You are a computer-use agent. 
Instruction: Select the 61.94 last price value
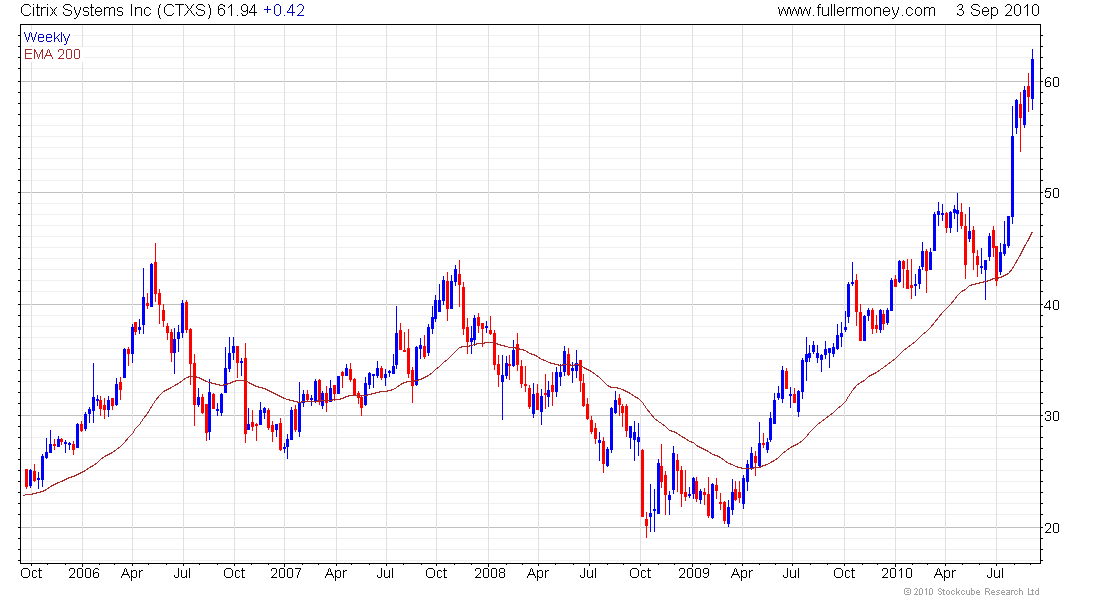(237, 11)
